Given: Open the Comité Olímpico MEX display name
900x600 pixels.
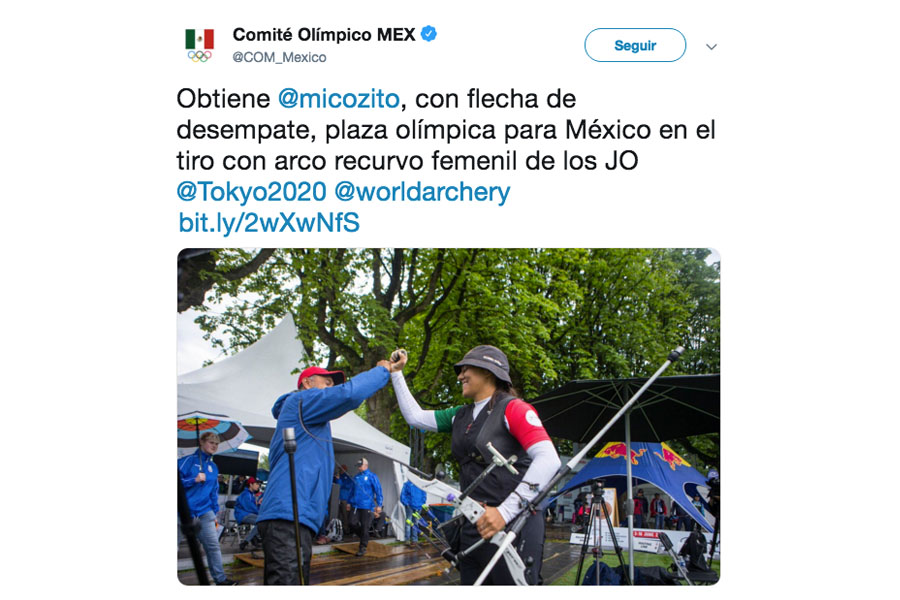Looking at the screenshot, I should (x=324, y=34).
